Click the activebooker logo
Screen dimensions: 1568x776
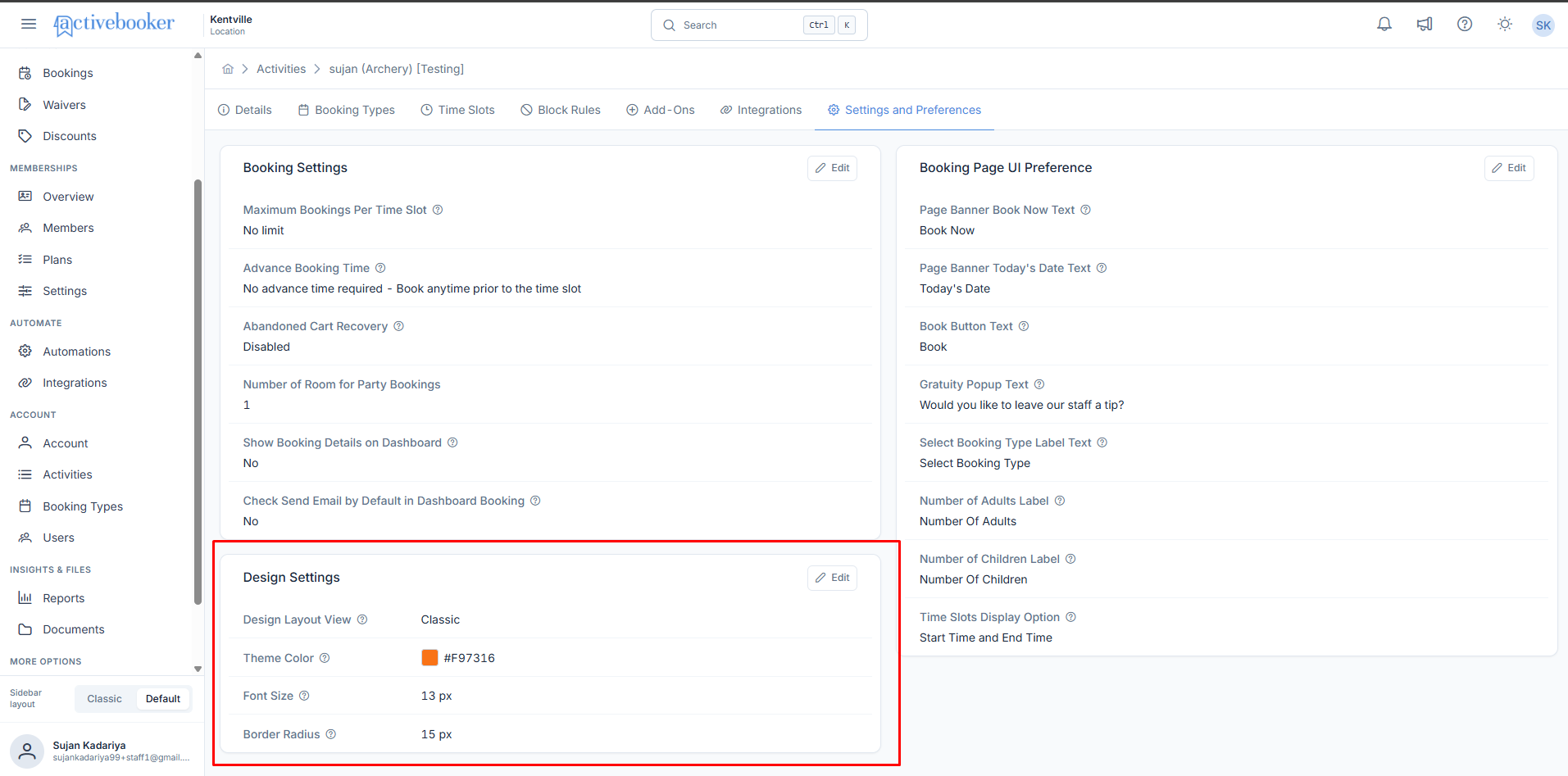click(x=114, y=24)
